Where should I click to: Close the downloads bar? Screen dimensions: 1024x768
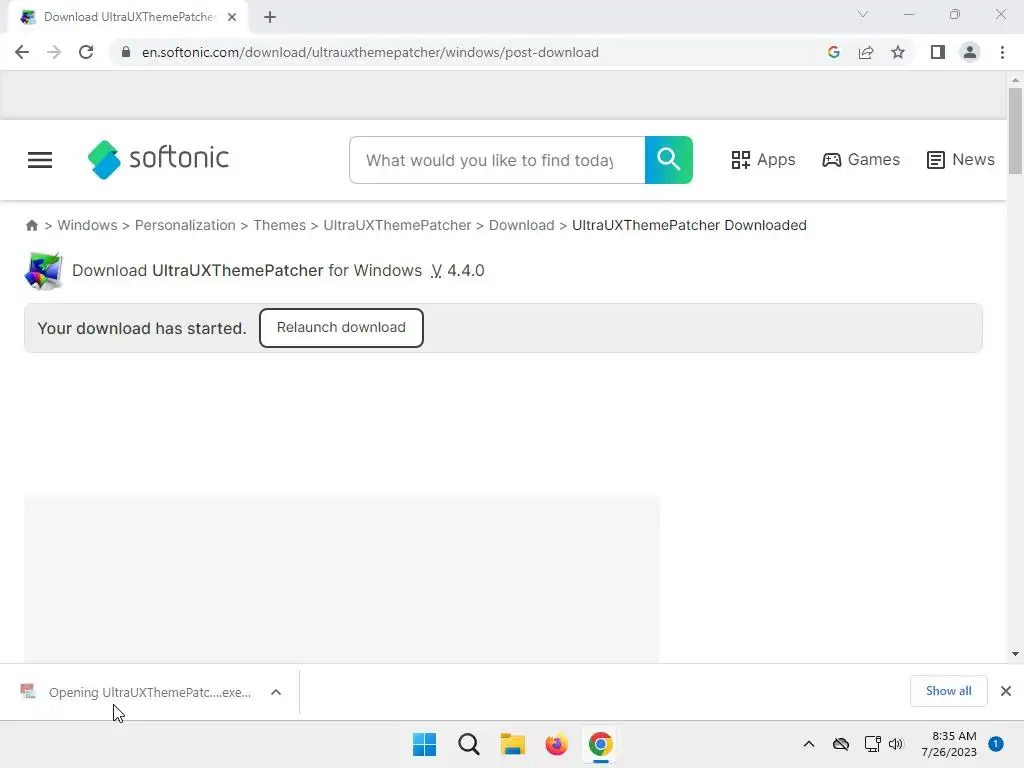tap(1006, 691)
